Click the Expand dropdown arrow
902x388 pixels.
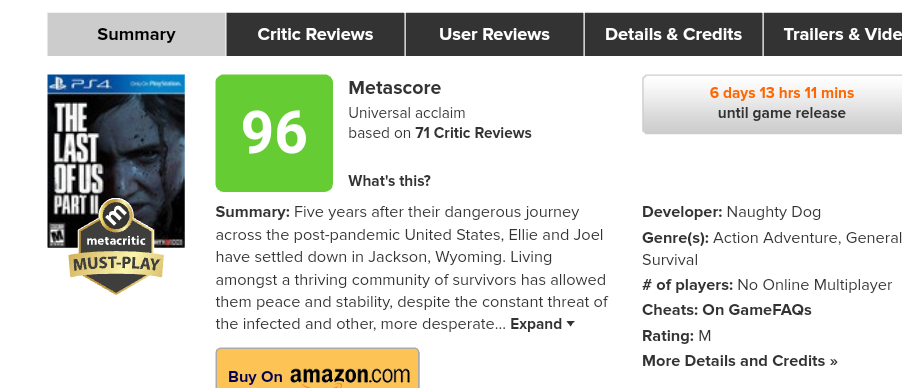570,324
